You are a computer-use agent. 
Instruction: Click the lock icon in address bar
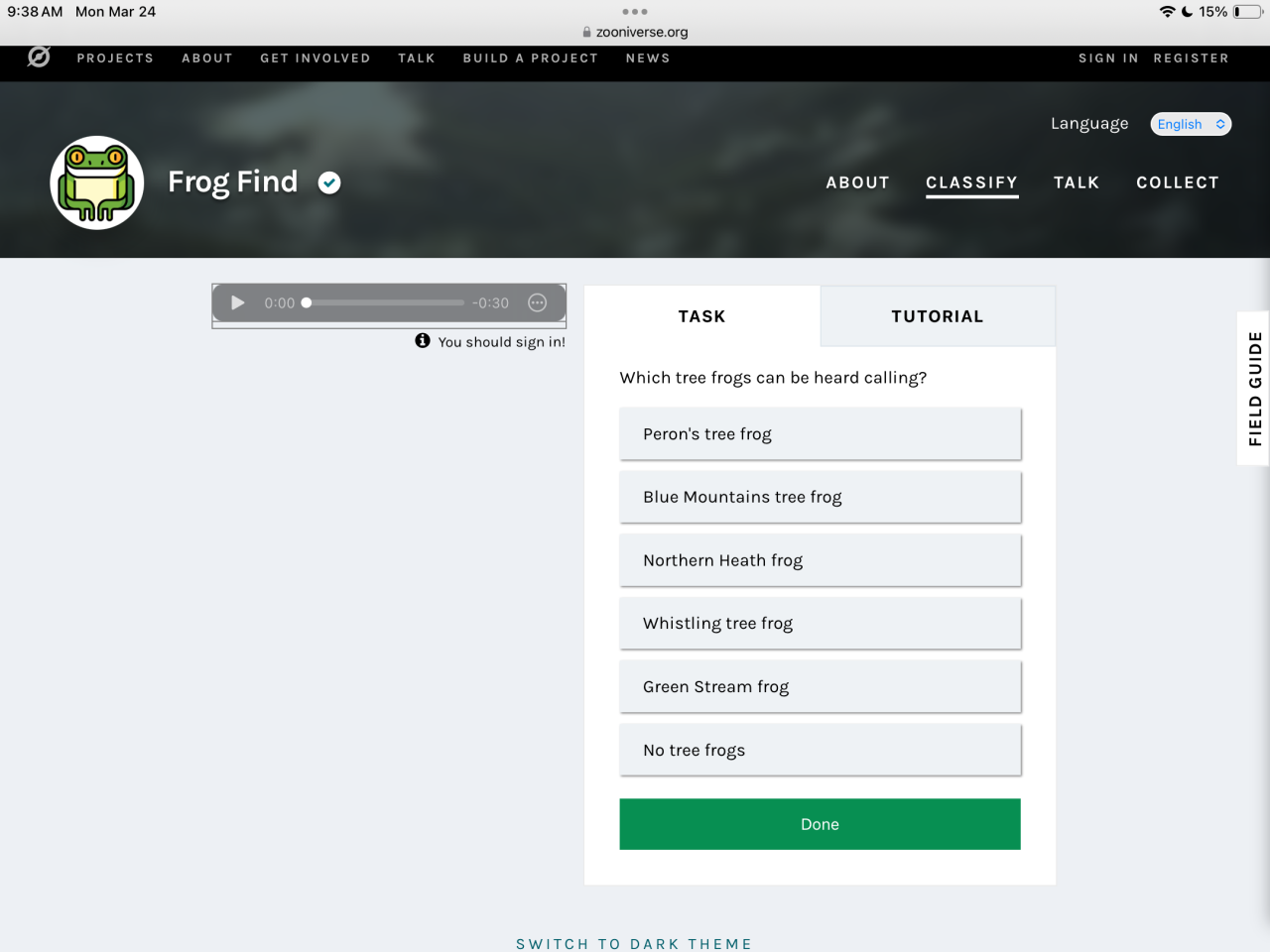tap(587, 32)
